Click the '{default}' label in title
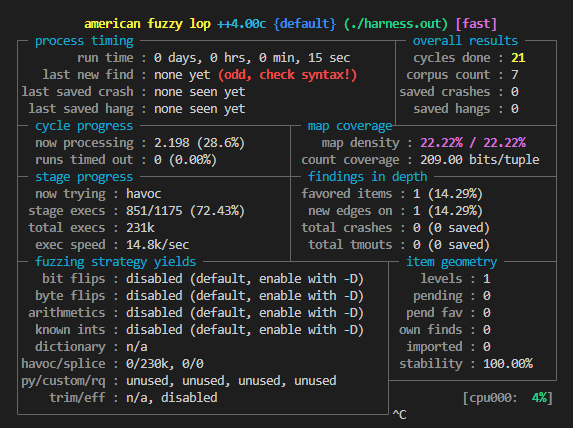 point(304,24)
